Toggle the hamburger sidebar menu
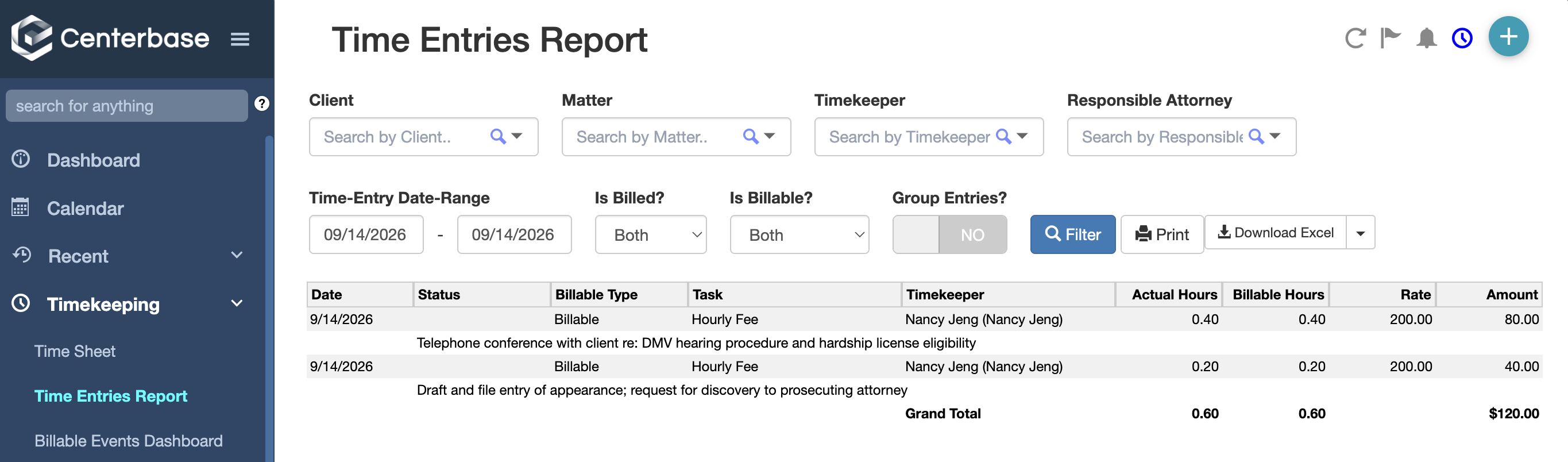Viewport: 1568px width, 462px height. (240, 39)
